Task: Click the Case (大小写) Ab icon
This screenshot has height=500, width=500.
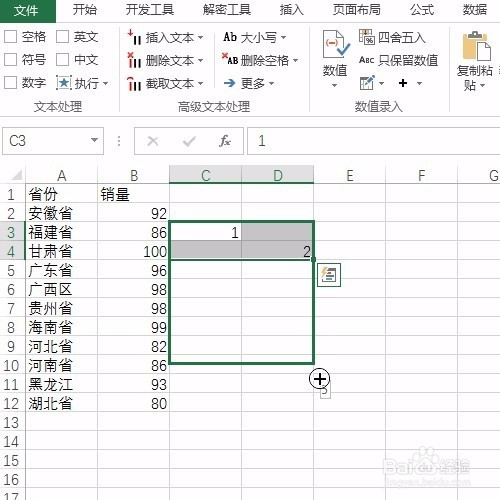Action: tap(230, 37)
